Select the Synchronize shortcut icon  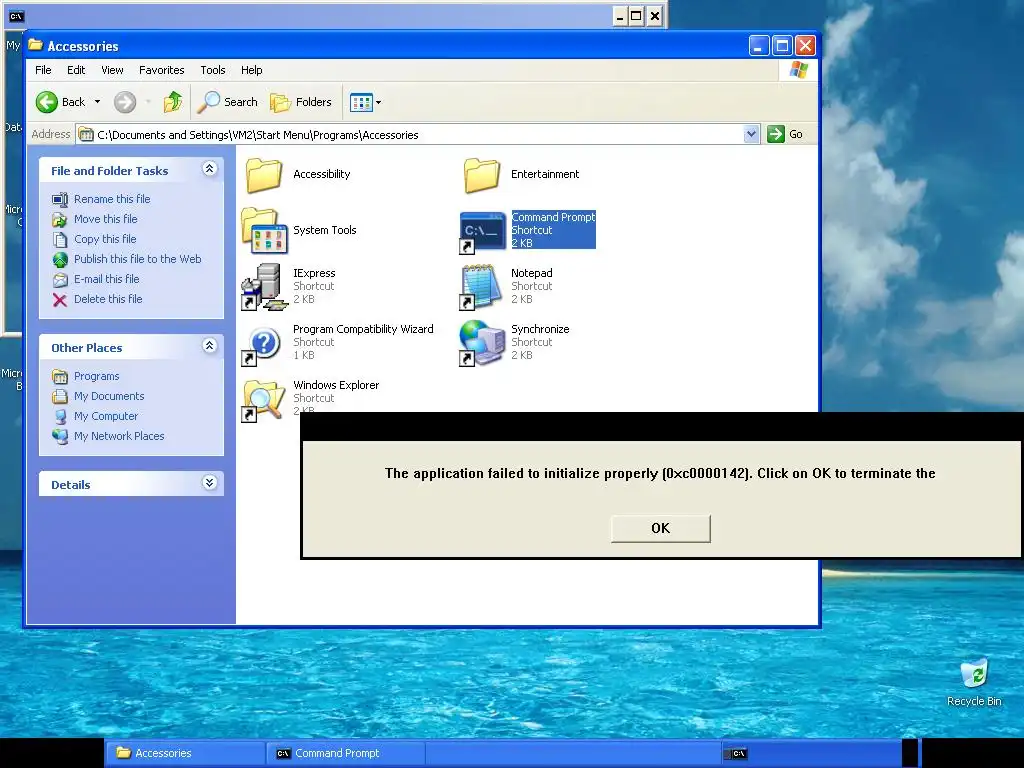point(482,343)
